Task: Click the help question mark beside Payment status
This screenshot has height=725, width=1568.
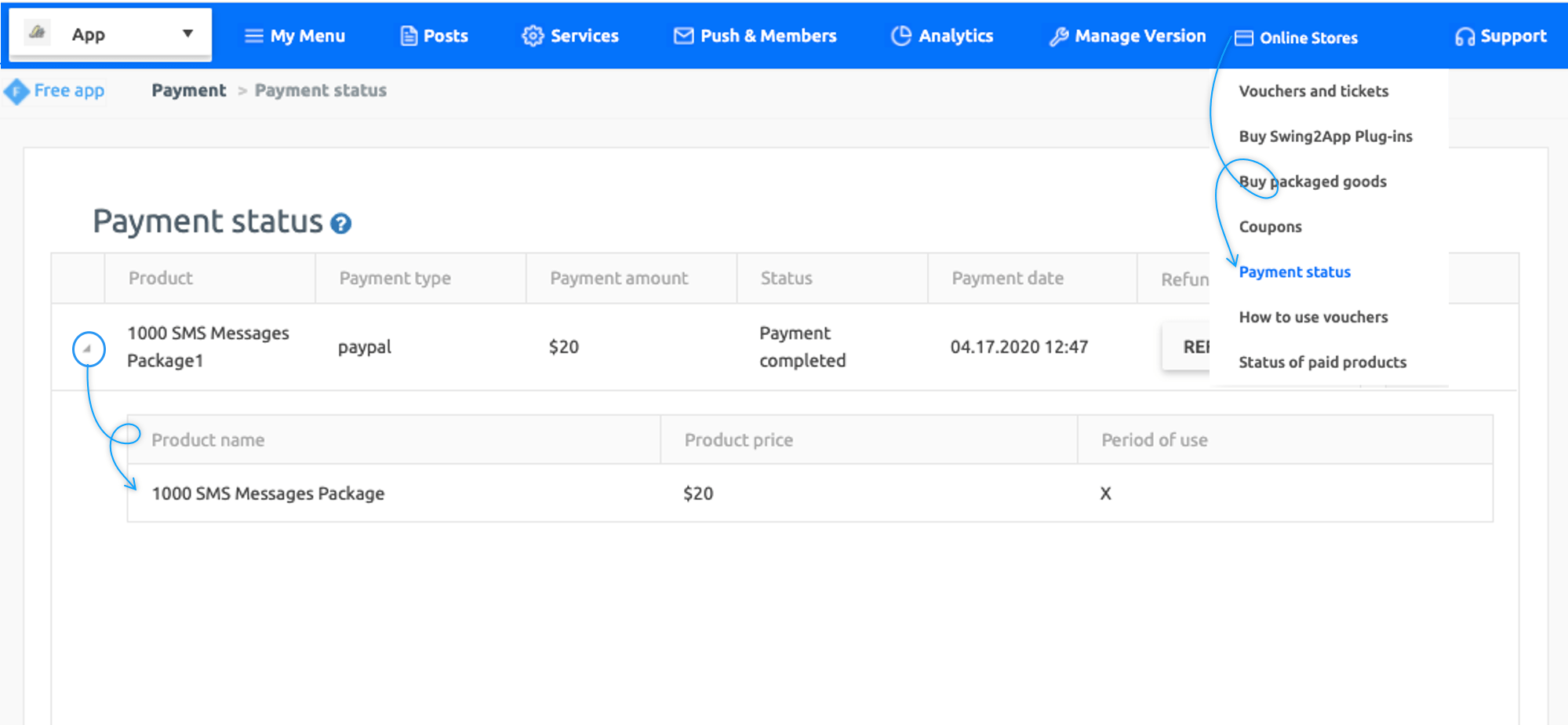Action: 340,224
